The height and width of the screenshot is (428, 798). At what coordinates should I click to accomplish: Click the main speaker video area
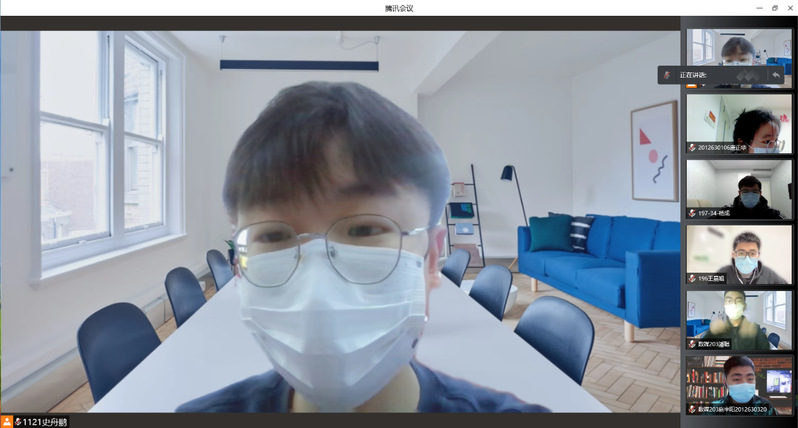pos(340,220)
